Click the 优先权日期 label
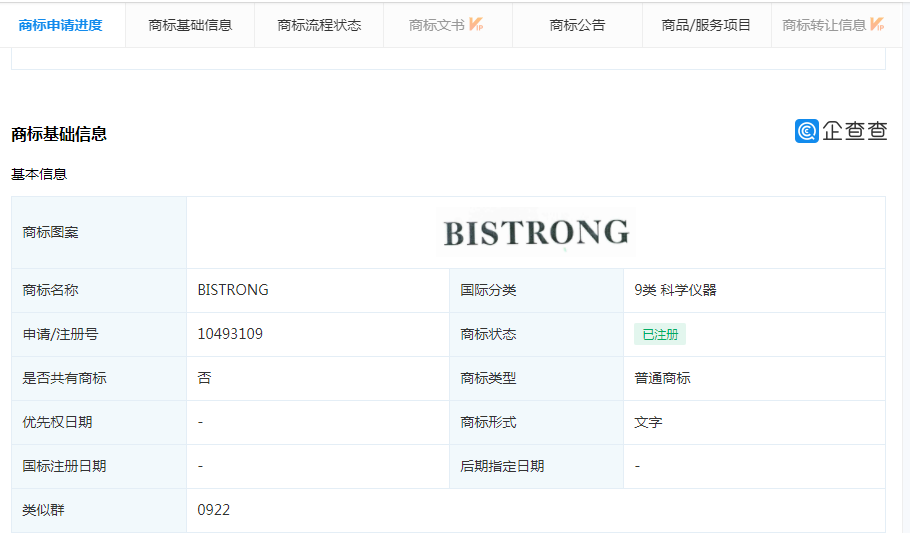 [57, 422]
